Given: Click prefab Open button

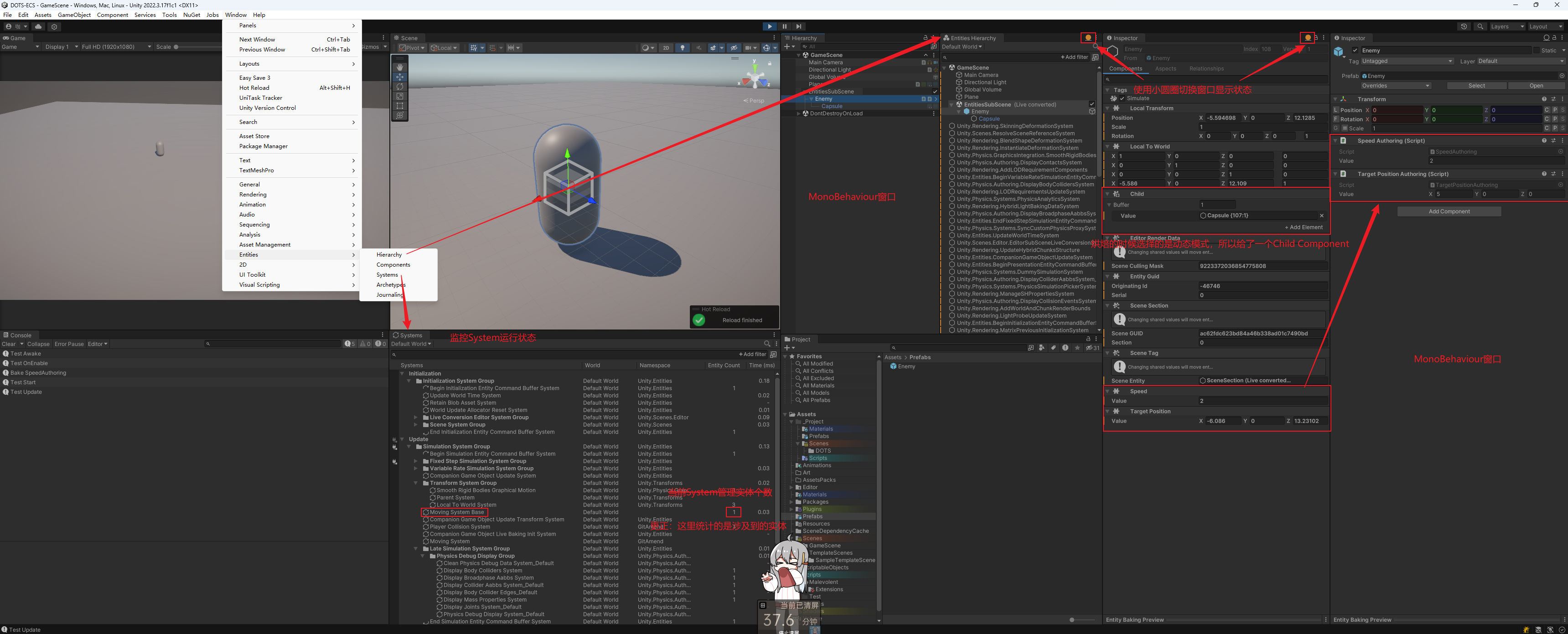Looking at the screenshot, I should click(1536, 86).
